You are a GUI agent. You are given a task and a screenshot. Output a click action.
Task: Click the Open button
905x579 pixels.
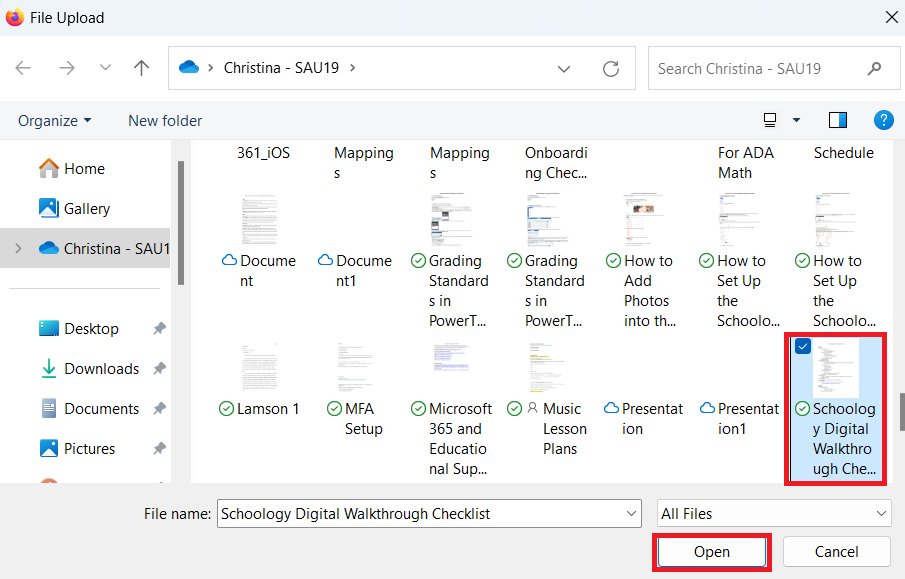(711, 552)
